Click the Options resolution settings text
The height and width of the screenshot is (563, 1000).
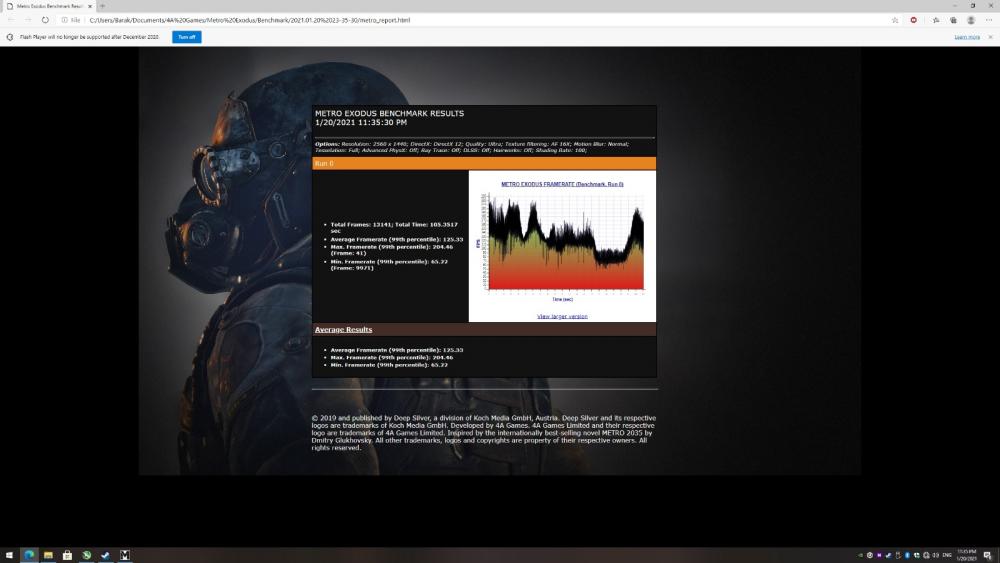(x=472, y=147)
